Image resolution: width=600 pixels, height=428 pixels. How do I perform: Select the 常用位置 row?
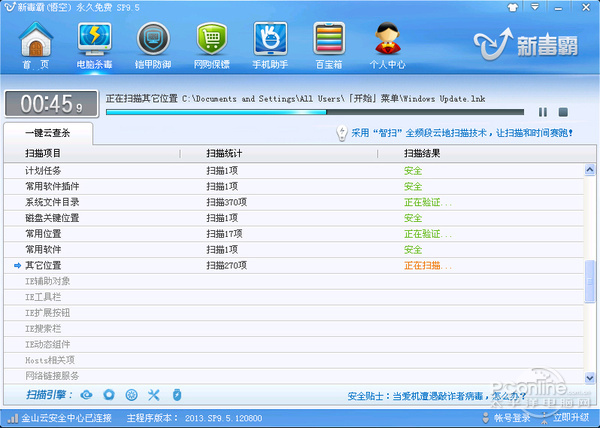(293, 234)
